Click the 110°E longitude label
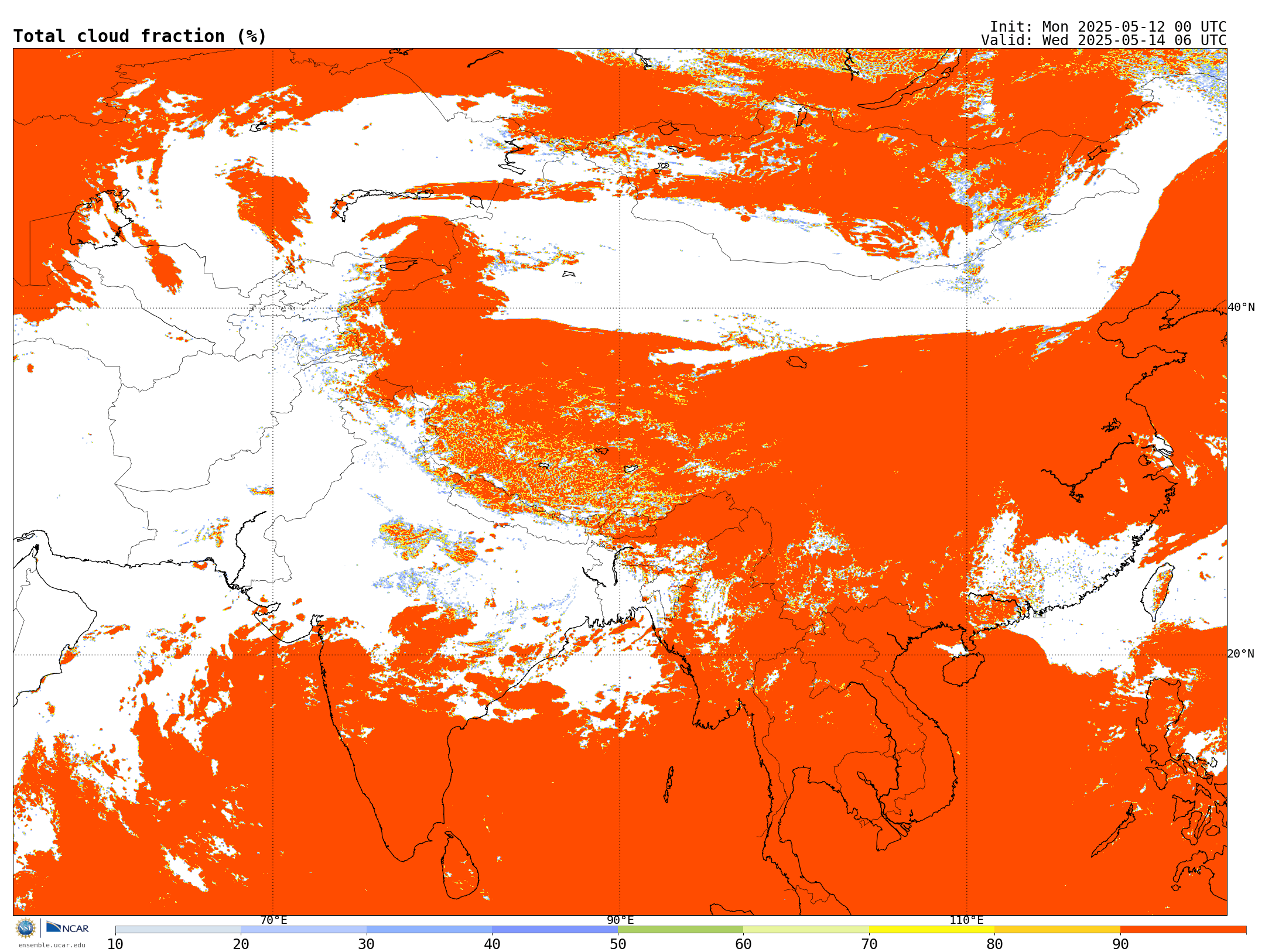 [x=966, y=920]
